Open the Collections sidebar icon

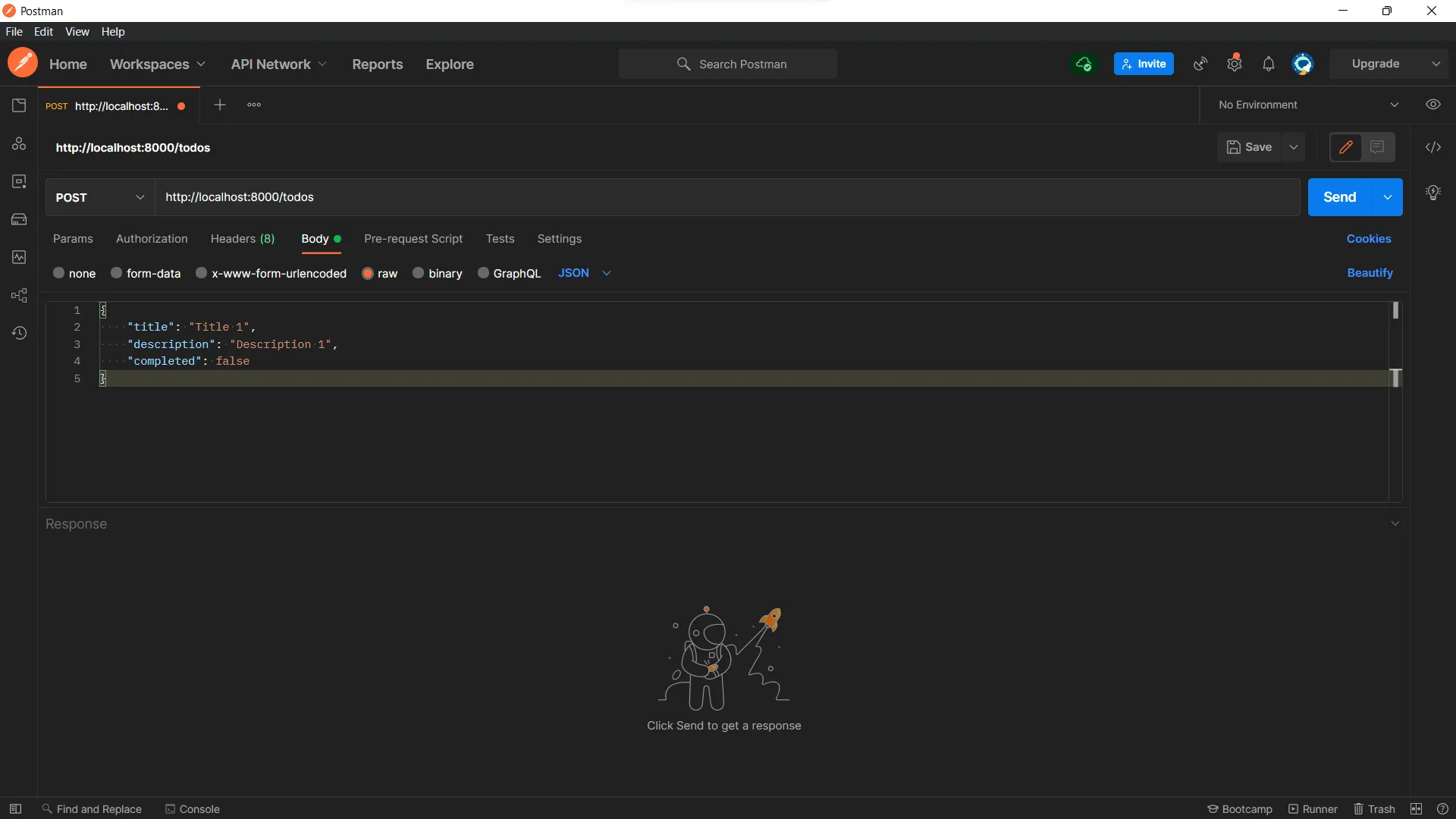[x=19, y=105]
